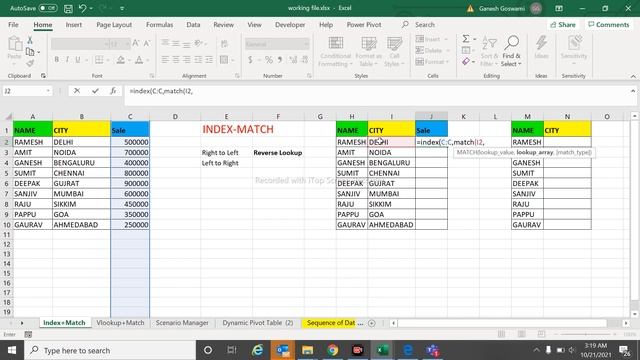640x360 pixels.
Task: Switch to the Power Pivot tab
Action: 364,24
